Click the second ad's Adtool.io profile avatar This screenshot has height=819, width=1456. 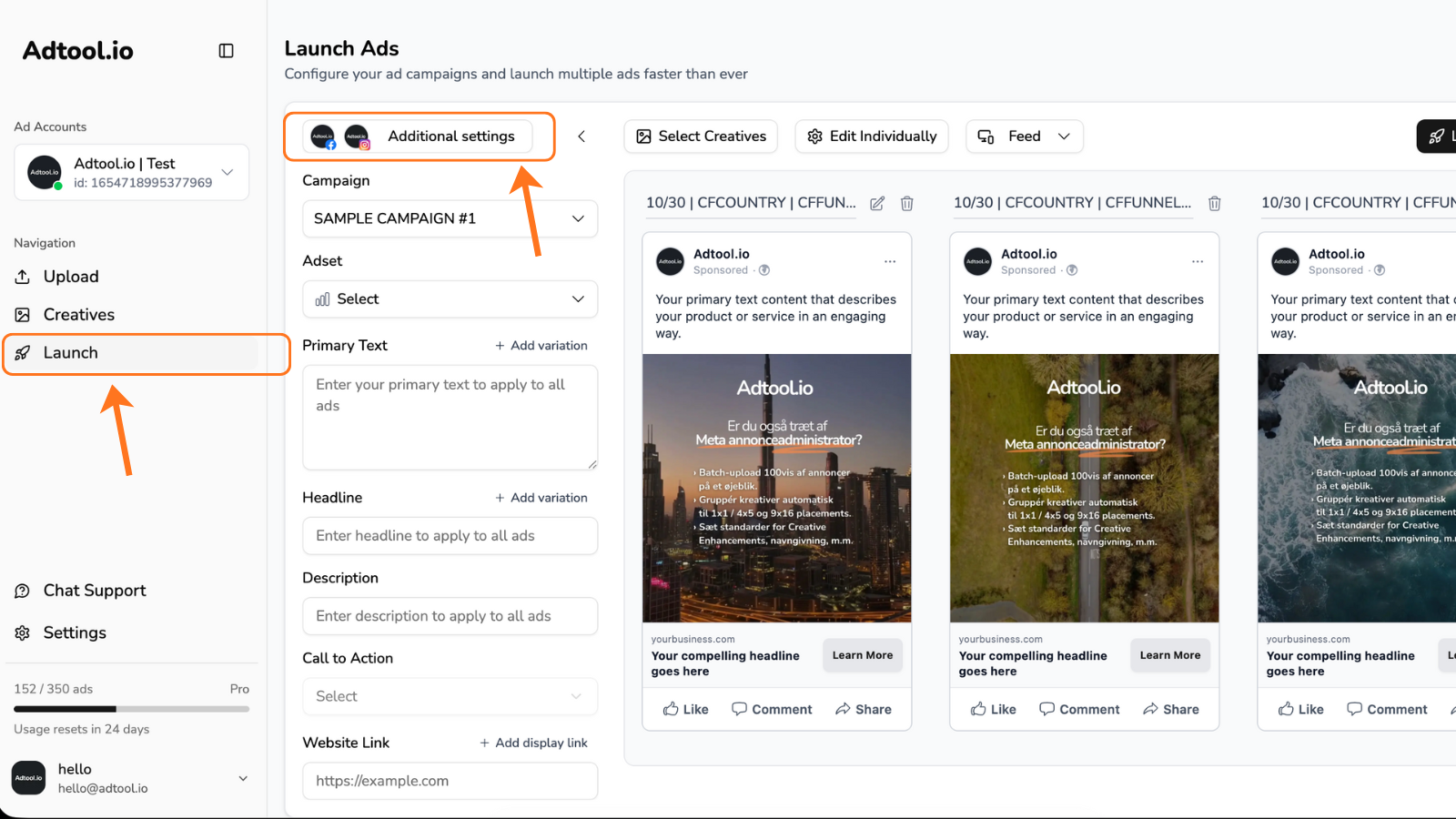click(978, 262)
